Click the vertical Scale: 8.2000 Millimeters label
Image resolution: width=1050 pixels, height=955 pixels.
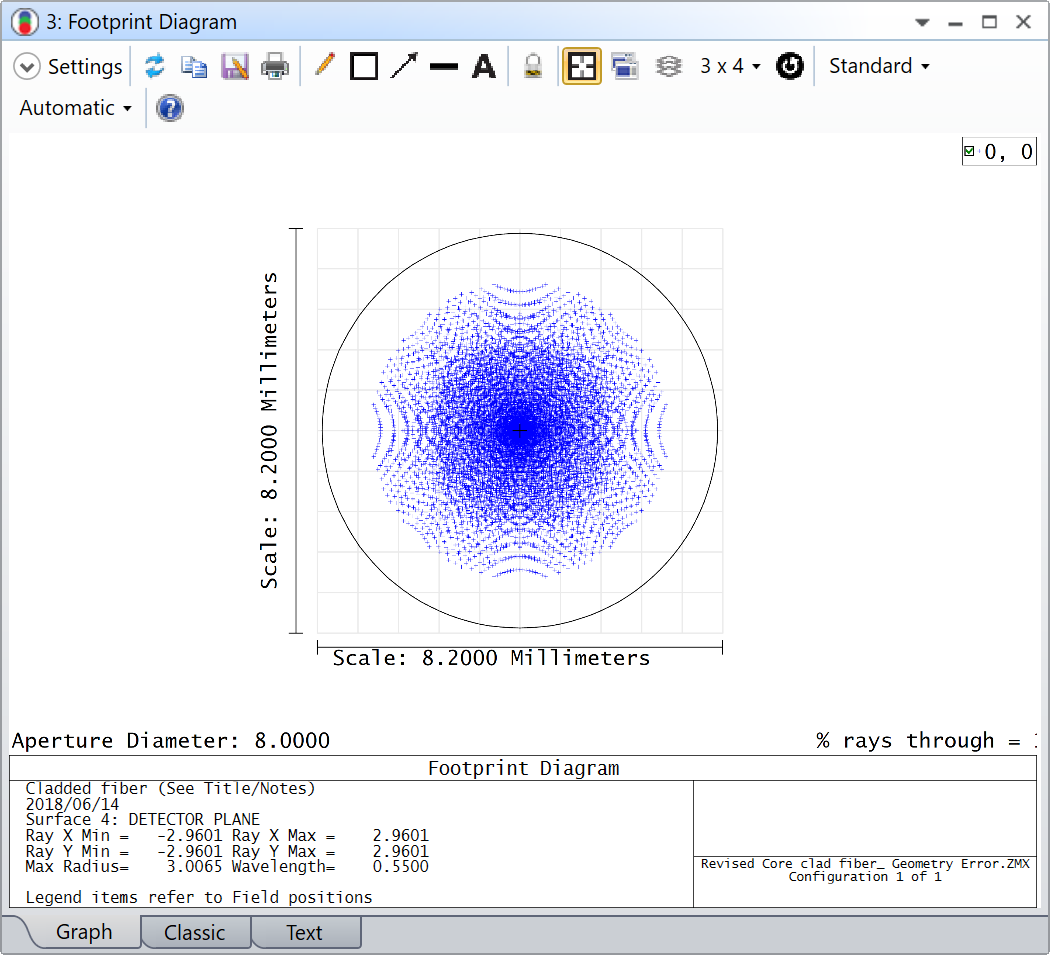tap(269, 431)
